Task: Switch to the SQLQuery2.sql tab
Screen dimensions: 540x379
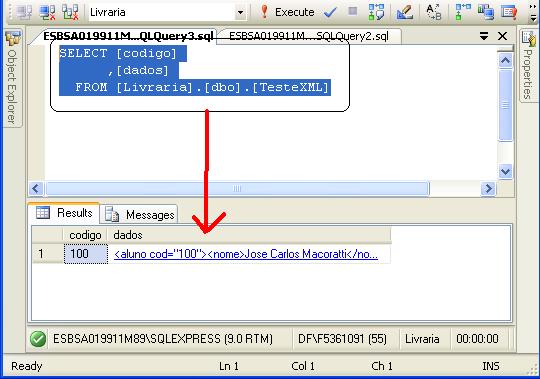Action: 309,36
